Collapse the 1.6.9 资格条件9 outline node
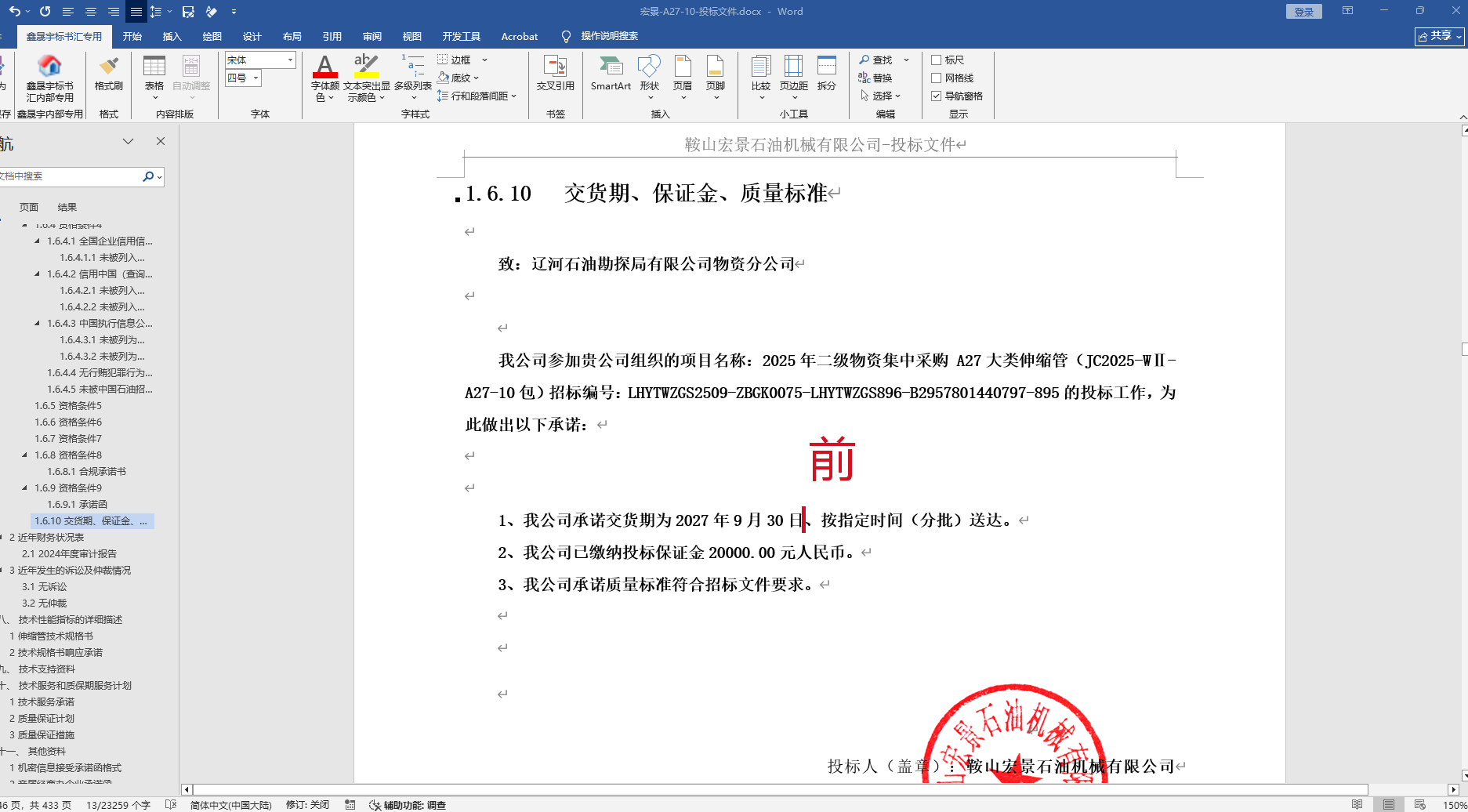Image resolution: width=1468 pixels, height=812 pixels. (24, 488)
